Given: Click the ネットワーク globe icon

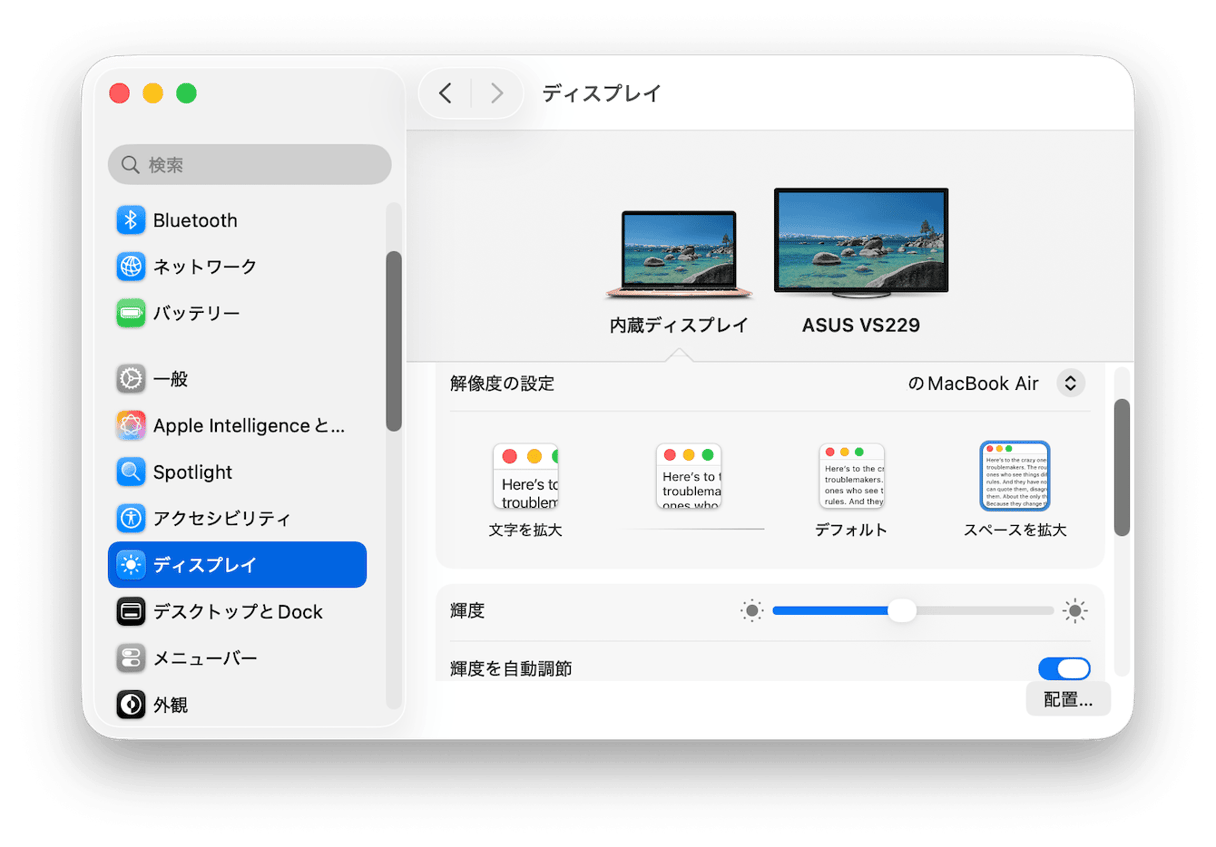Looking at the screenshot, I should click(x=131, y=266).
